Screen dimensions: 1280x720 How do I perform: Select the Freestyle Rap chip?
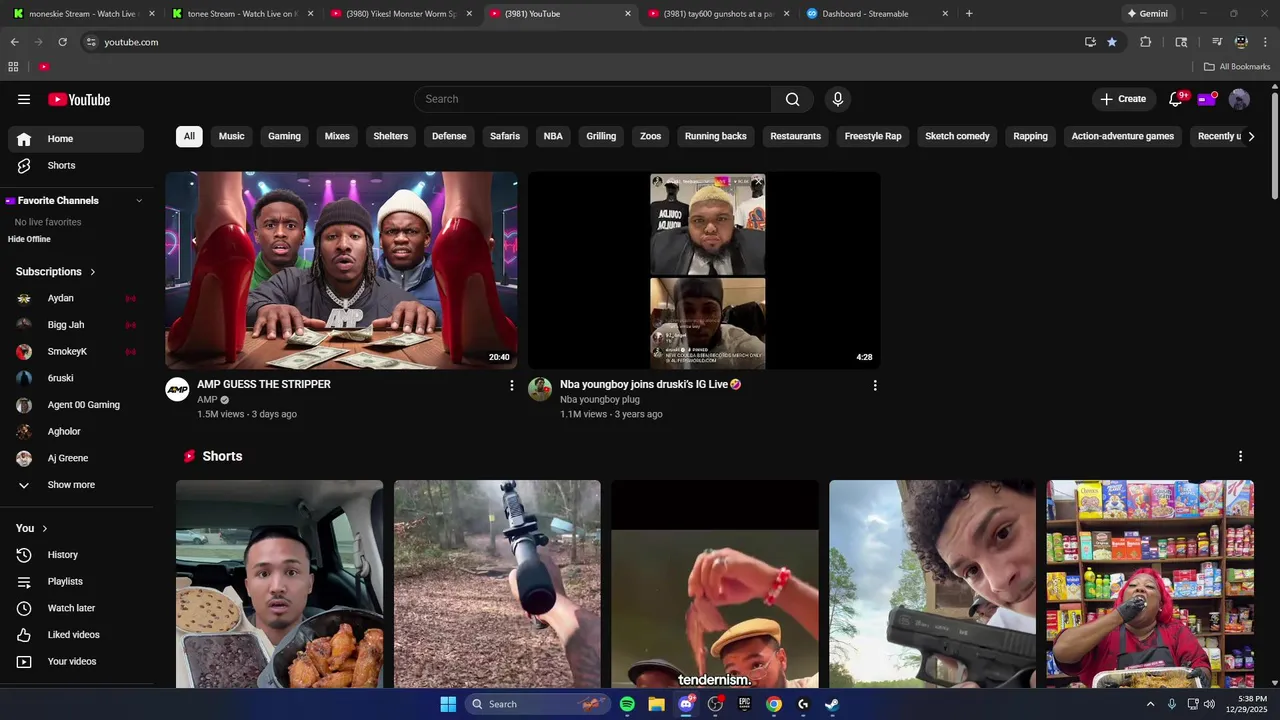(872, 136)
